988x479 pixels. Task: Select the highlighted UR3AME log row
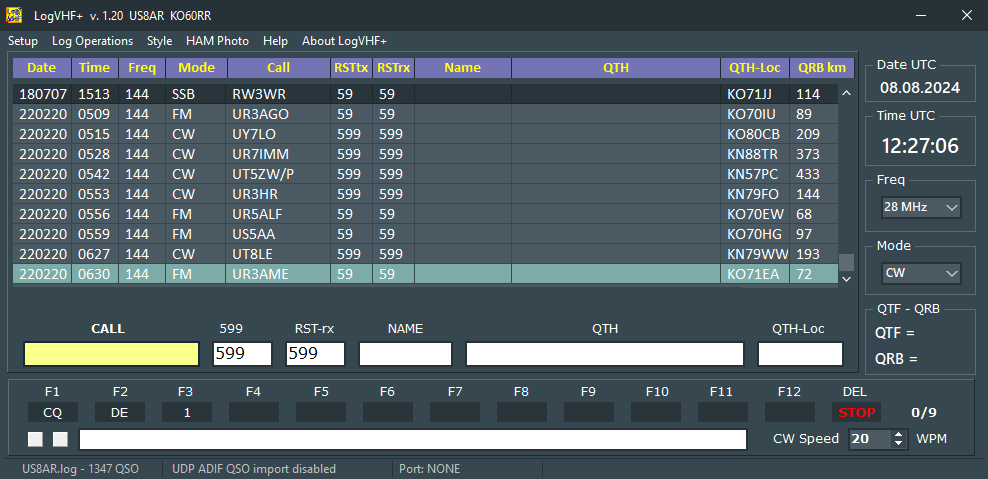(425, 274)
